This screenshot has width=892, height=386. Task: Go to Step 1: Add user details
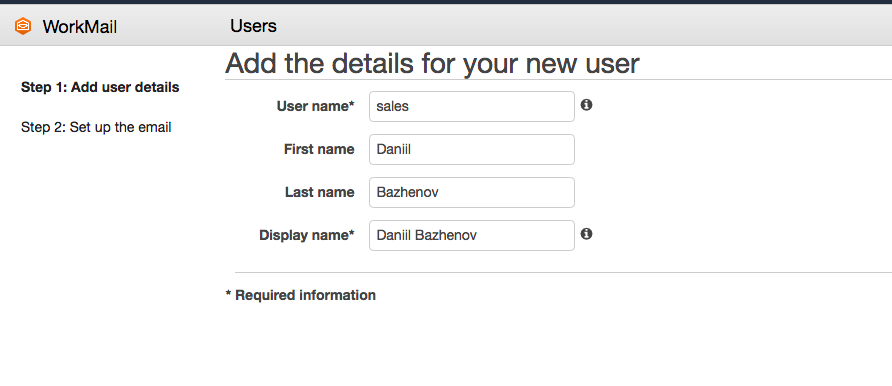100,88
